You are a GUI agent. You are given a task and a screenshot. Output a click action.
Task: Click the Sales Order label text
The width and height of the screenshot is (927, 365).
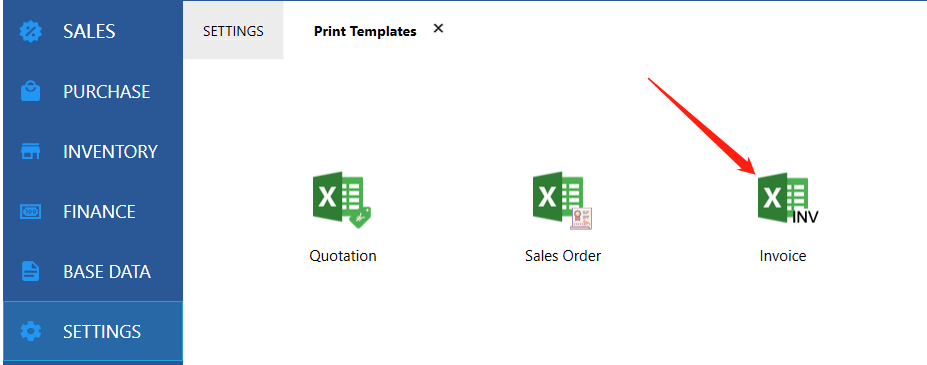tap(563, 256)
